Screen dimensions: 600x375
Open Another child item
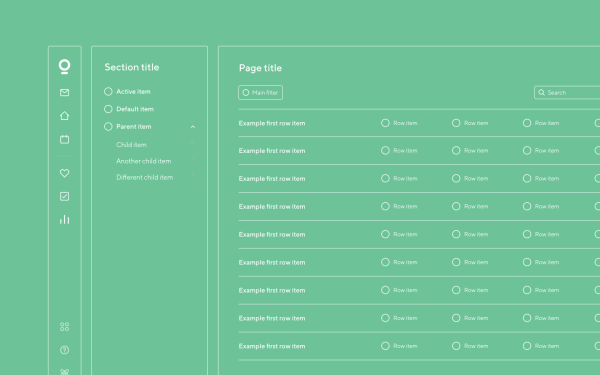143,161
